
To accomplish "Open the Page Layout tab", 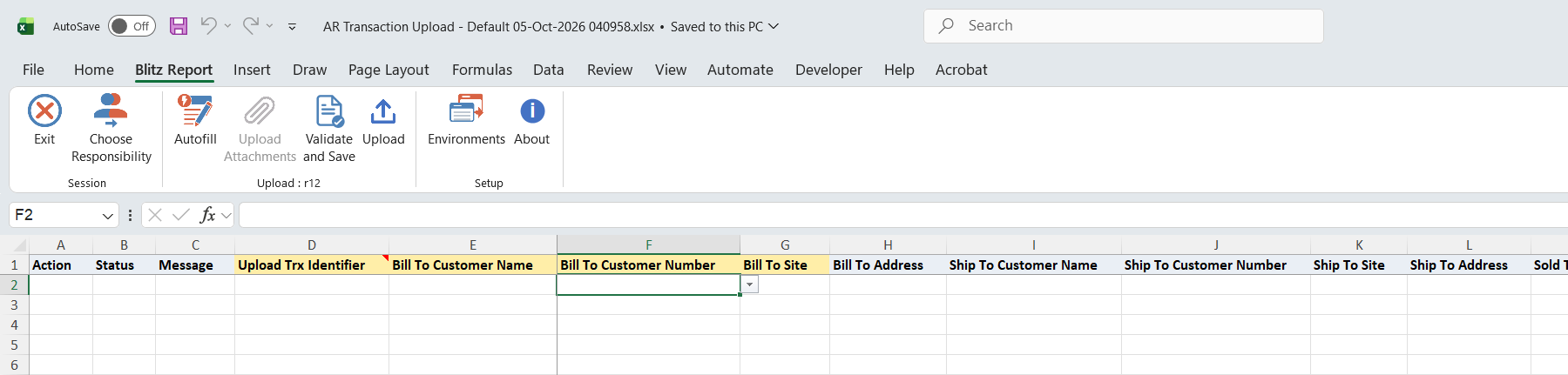I will (x=389, y=70).
